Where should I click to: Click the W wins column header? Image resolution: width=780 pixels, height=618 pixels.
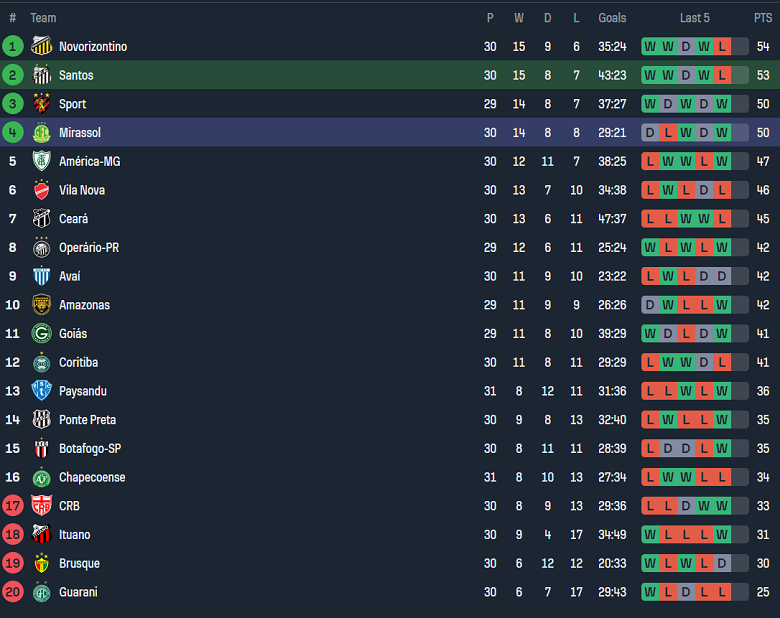[x=519, y=18]
